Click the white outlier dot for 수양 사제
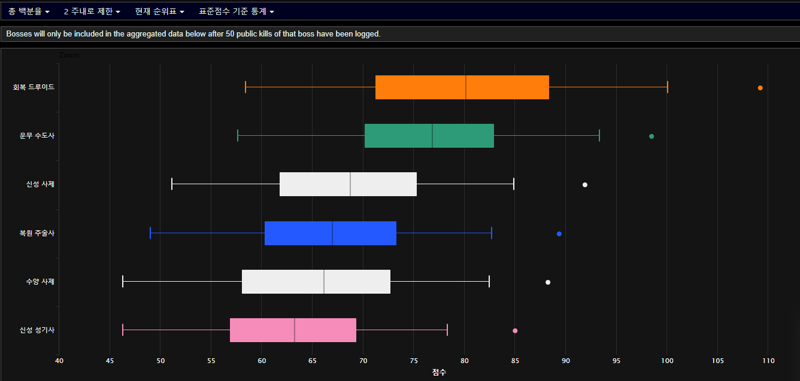Viewport: 800px width, 381px height. [548, 282]
